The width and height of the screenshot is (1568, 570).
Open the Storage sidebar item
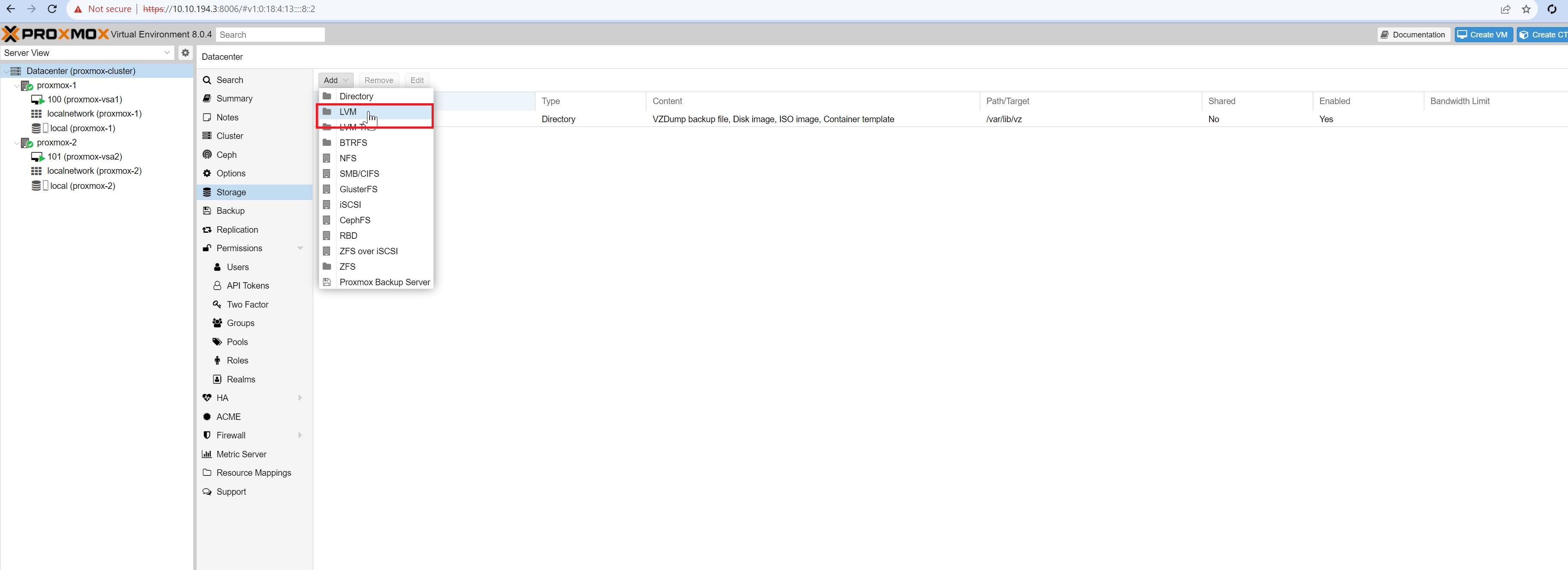(x=254, y=192)
